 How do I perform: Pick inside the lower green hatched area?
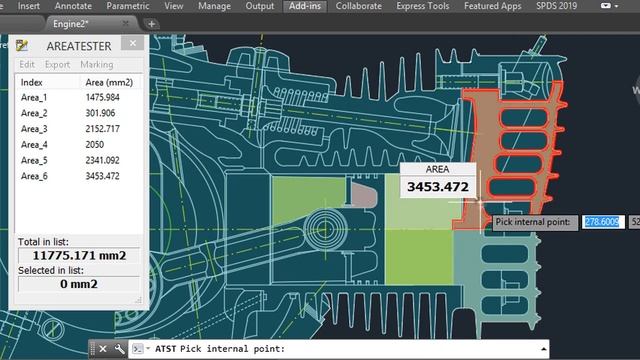coord(418,257)
